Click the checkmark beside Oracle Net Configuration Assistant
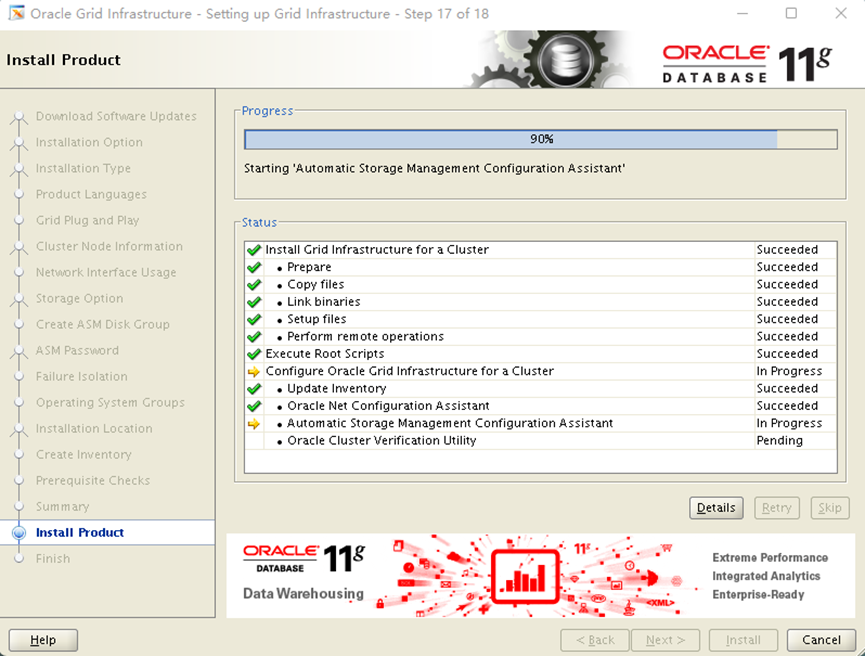The height and width of the screenshot is (656, 865). point(254,406)
